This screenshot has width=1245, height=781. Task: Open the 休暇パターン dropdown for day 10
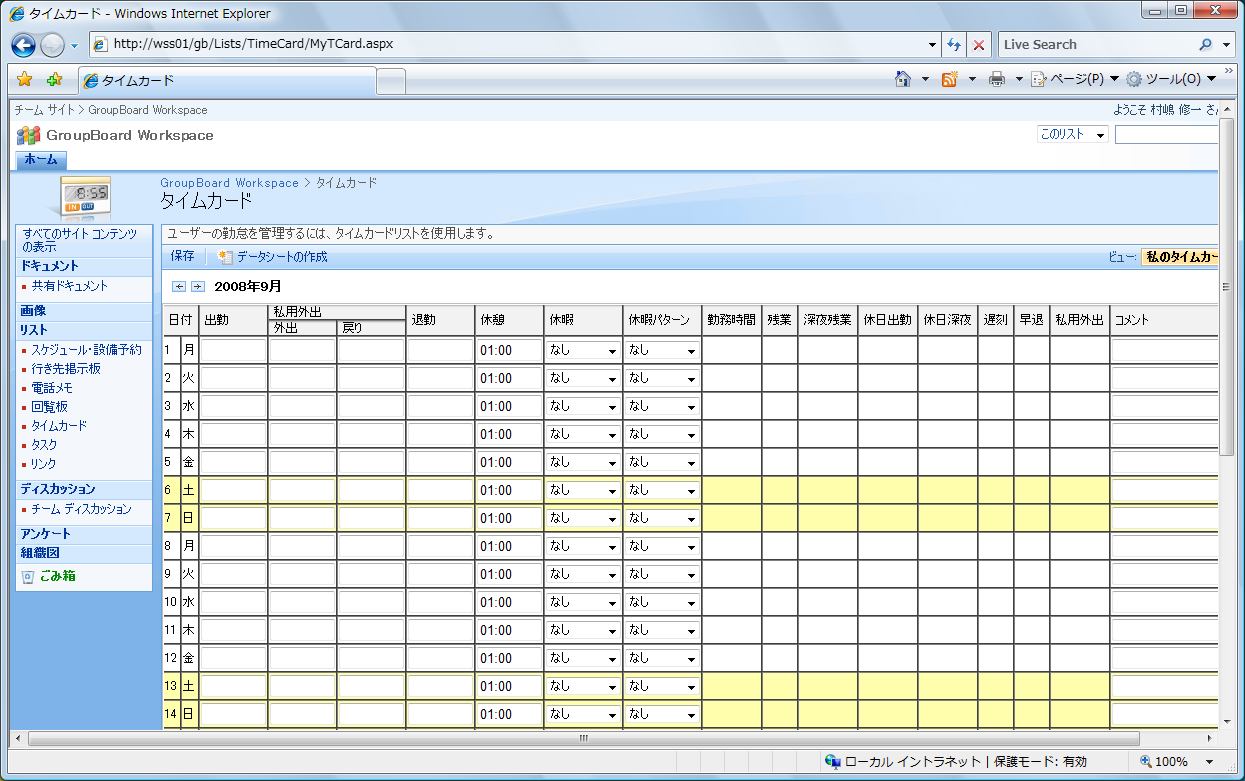click(x=662, y=603)
